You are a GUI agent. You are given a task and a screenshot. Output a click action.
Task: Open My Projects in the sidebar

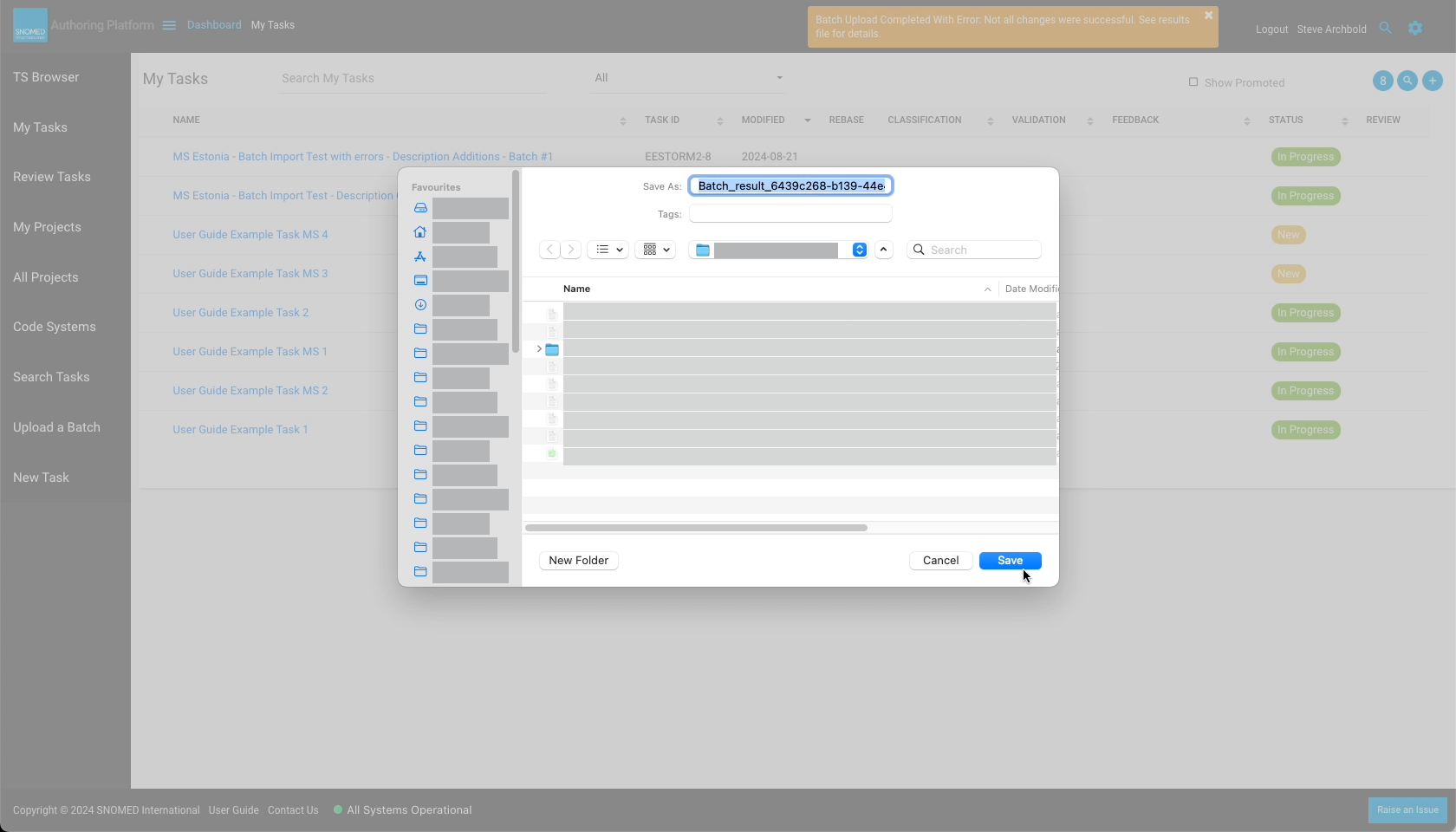point(47,227)
